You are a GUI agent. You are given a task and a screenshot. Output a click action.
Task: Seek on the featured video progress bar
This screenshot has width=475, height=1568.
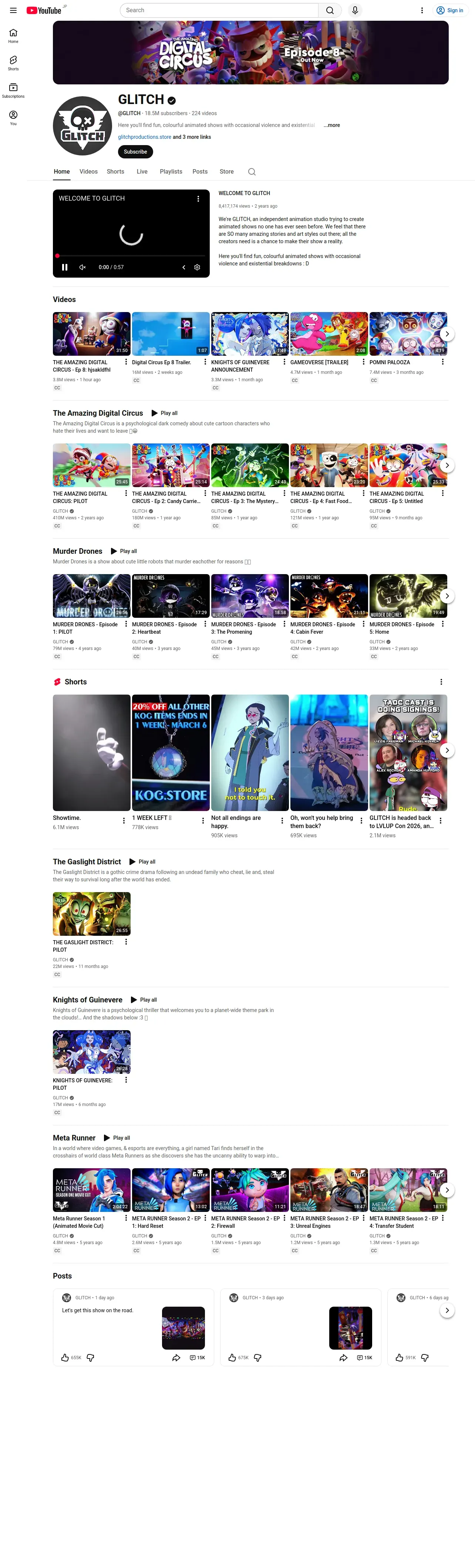(131, 256)
